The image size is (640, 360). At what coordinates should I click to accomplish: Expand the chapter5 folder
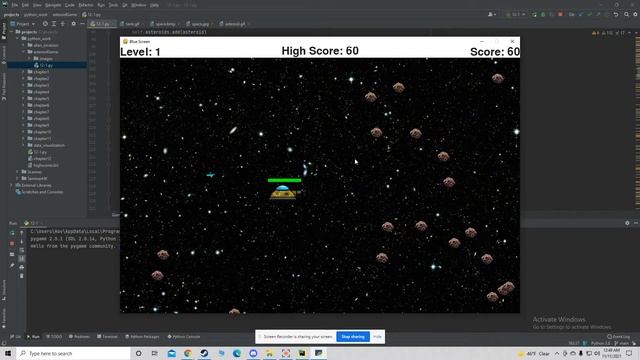coord(23,98)
